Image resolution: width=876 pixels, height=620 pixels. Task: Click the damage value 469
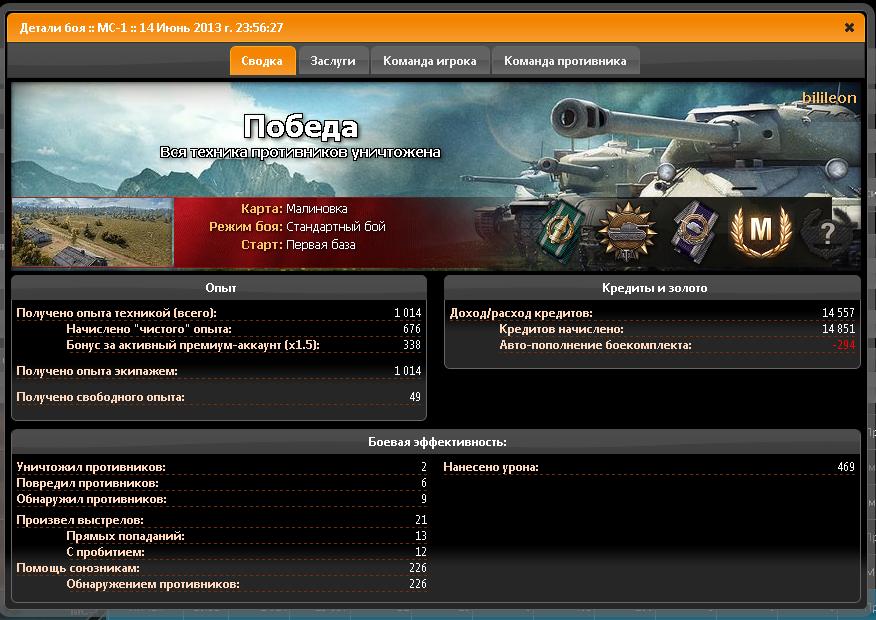846,467
